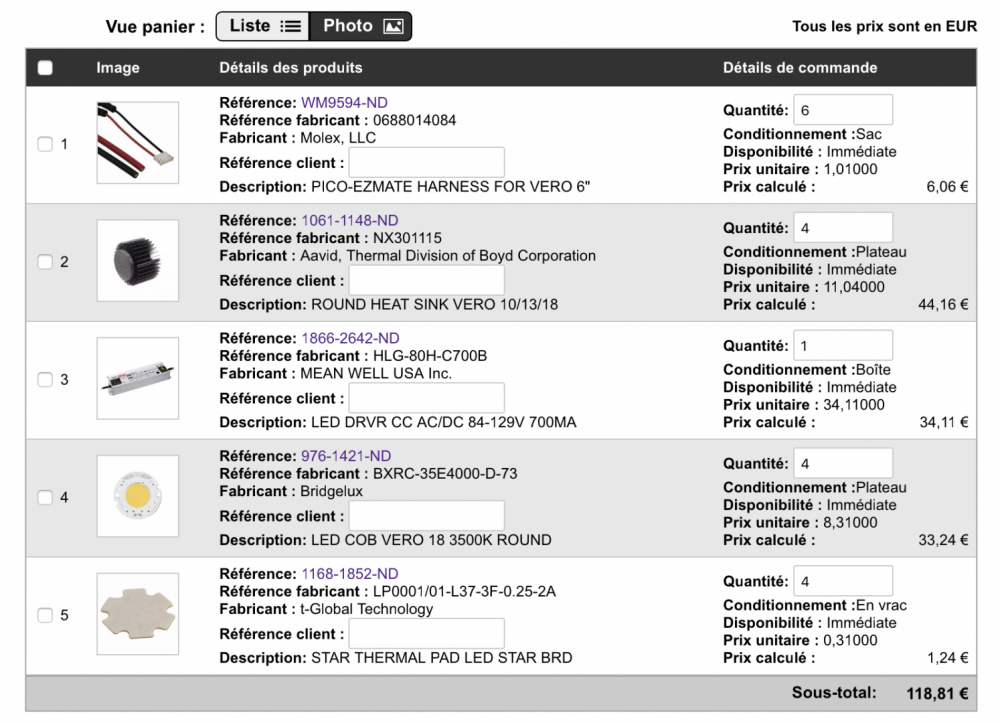This screenshot has height=723, width=1000.
Task: Click description 'LED COB VERO 18 3500K ROUND'
Action: tap(431, 540)
